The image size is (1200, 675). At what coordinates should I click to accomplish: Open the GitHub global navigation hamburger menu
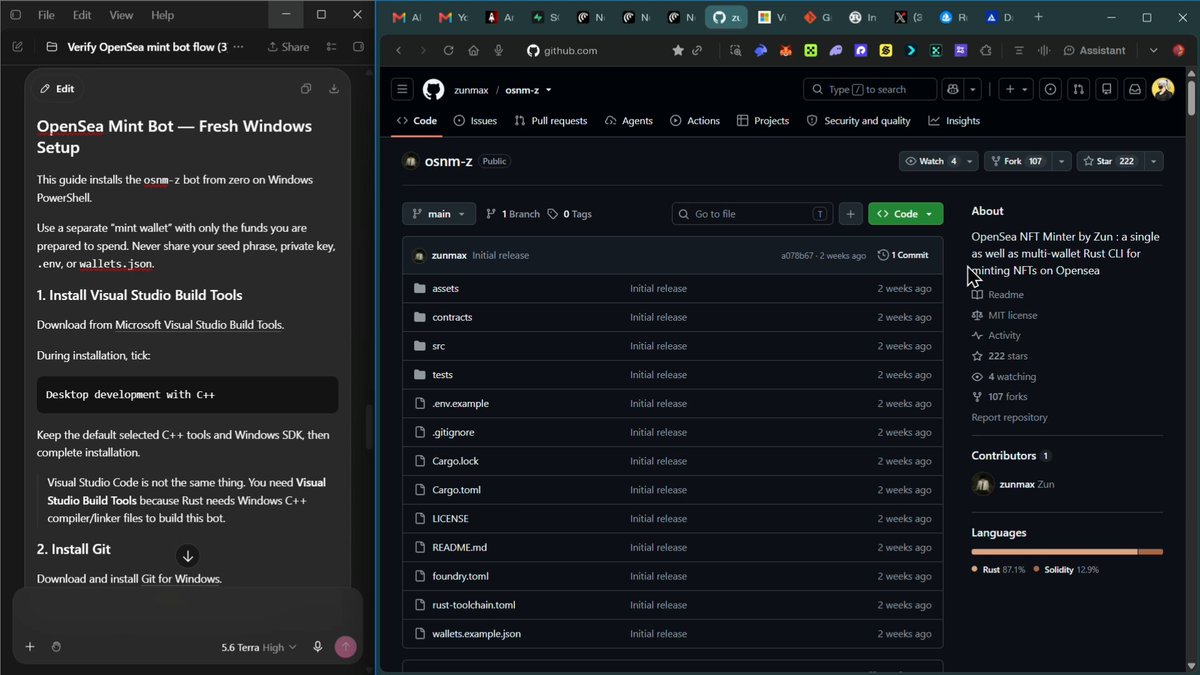click(x=402, y=90)
